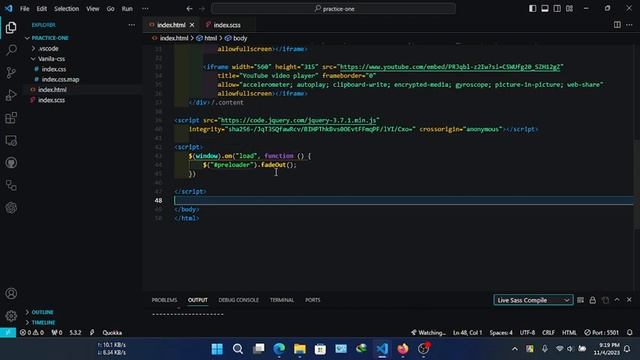Select the index.html editor tab

171,25
